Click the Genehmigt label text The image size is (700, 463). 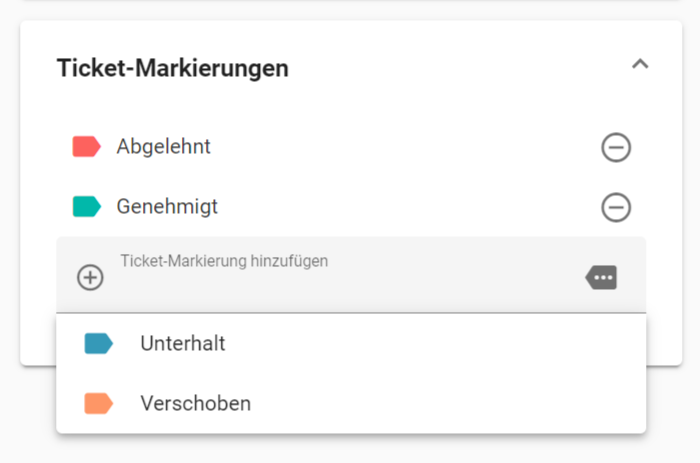167,207
